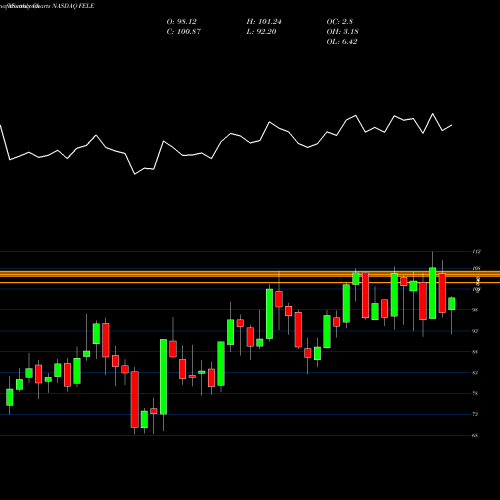Viewport: 500px width, 500px height.
Task: Click the 112 price axis label
Action: tap(476, 251)
